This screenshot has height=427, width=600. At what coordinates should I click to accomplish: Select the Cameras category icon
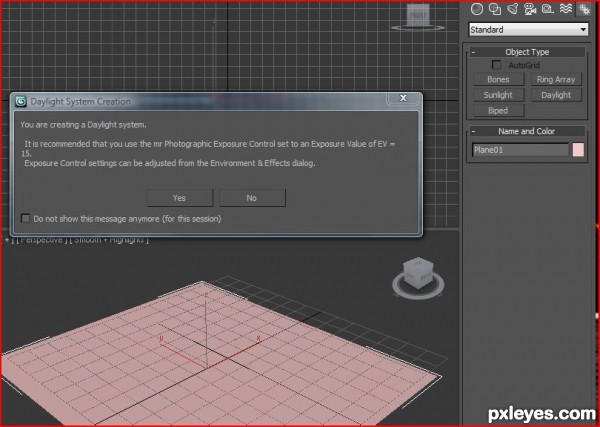(x=530, y=9)
